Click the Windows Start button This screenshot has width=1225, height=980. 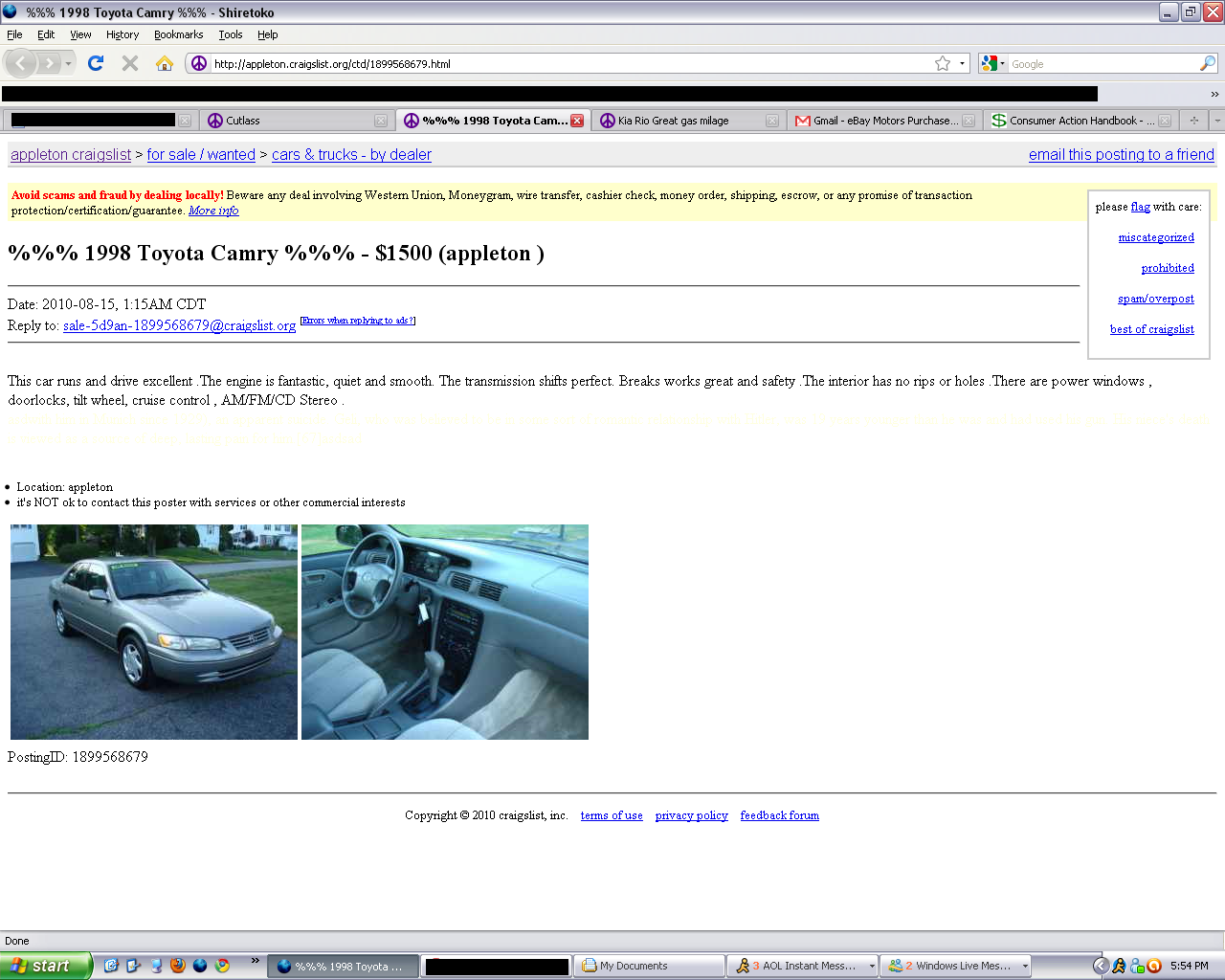[45, 966]
